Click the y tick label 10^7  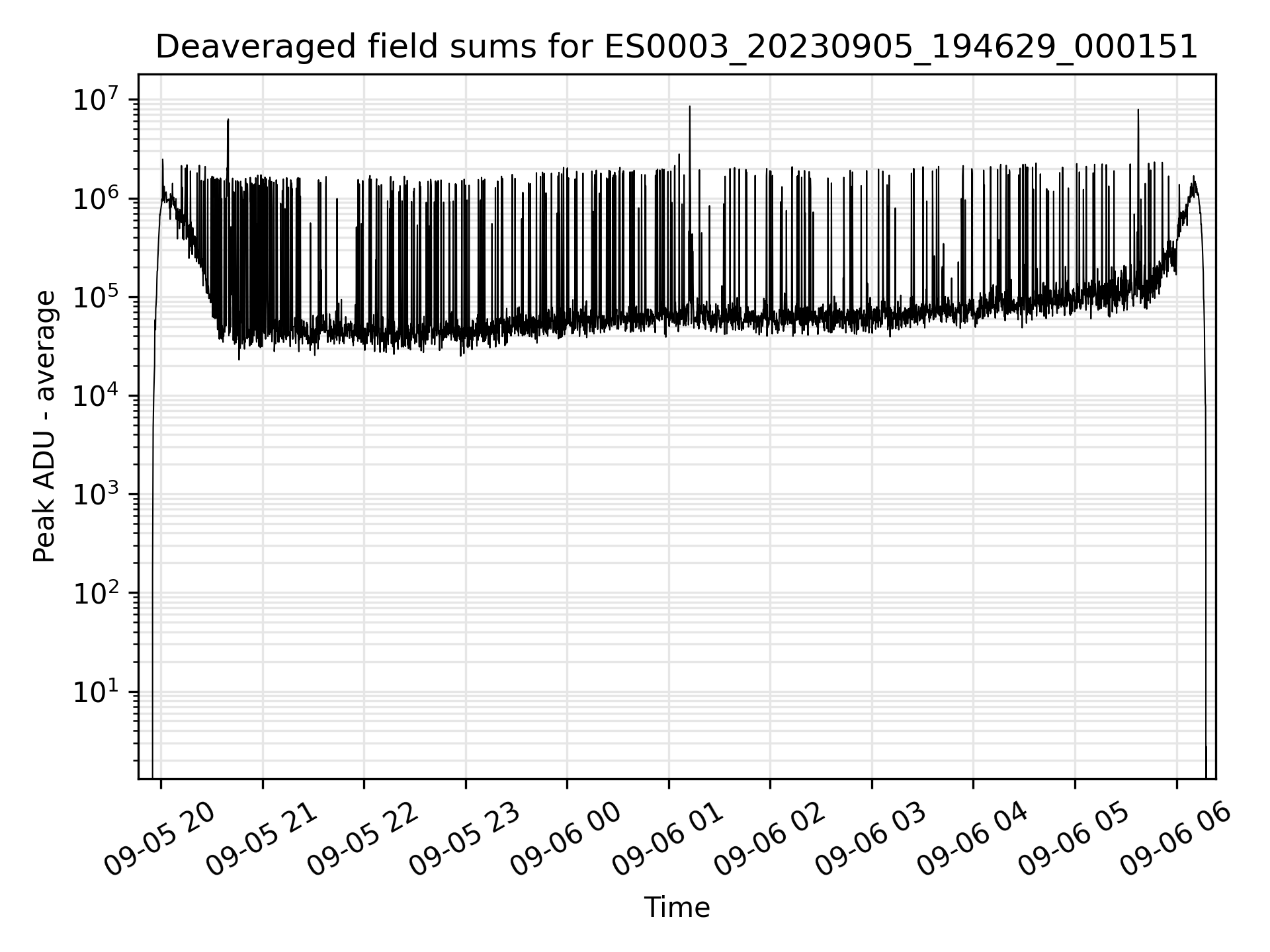97,100
